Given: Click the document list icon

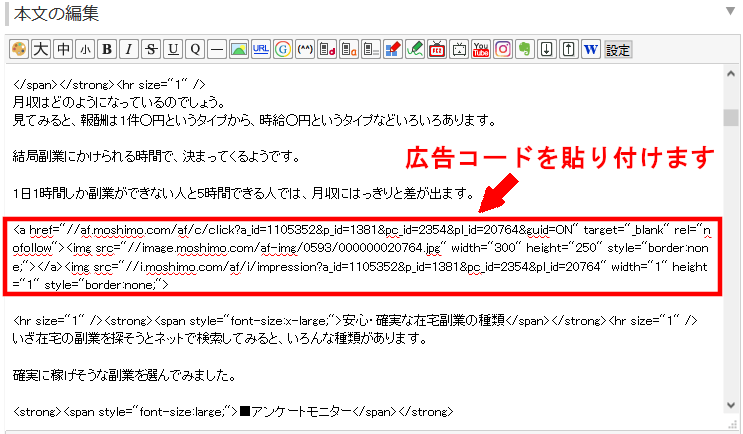Looking at the screenshot, I should (x=371, y=49).
